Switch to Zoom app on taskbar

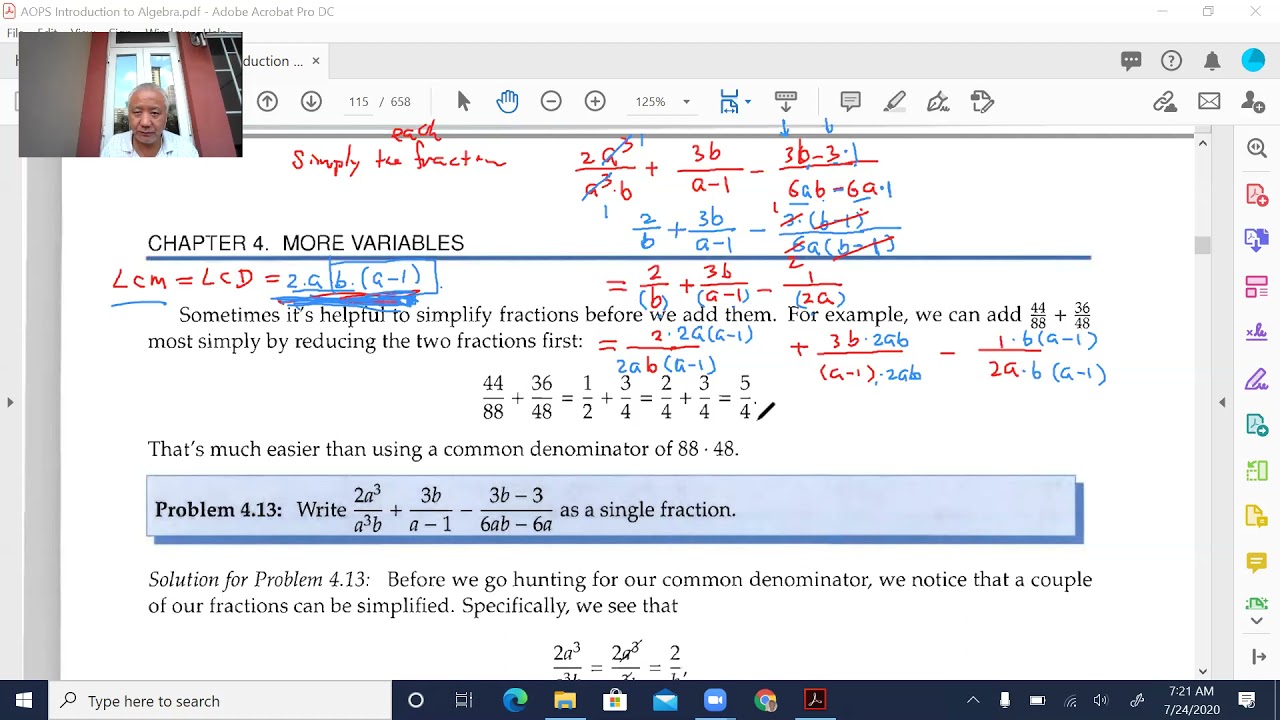pos(715,700)
